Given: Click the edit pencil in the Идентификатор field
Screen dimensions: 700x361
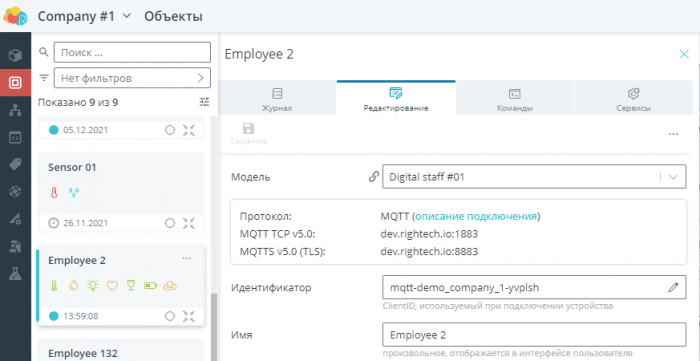Looking at the screenshot, I should 673,287.
